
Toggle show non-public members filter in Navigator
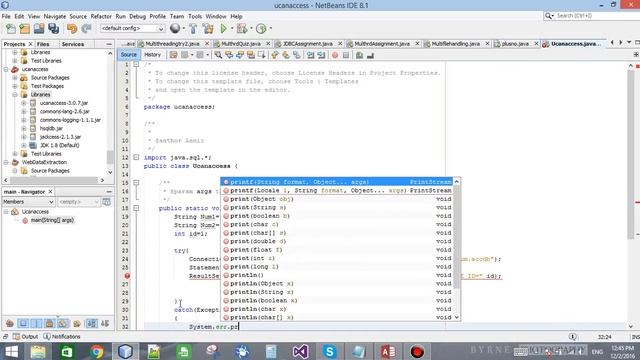(49, 324)
